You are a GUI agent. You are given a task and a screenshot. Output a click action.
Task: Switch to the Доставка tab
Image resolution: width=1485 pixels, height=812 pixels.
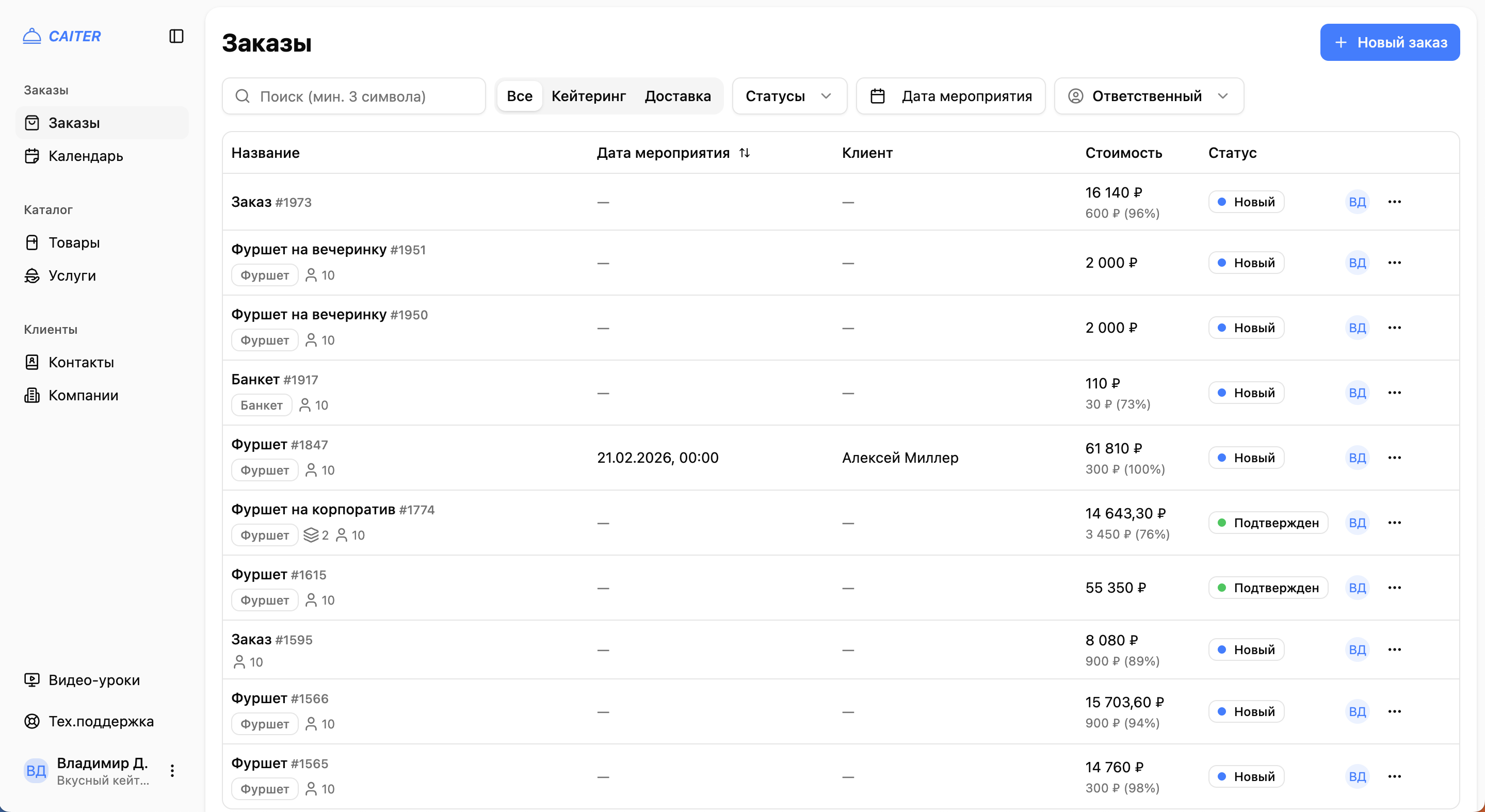[x=677, y=96]
